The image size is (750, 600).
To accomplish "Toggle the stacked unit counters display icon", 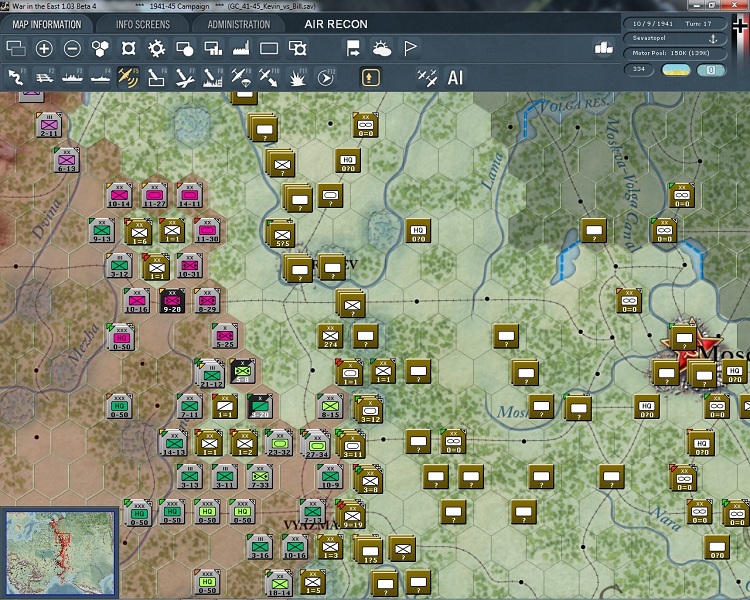I will [x=16, y=48].
